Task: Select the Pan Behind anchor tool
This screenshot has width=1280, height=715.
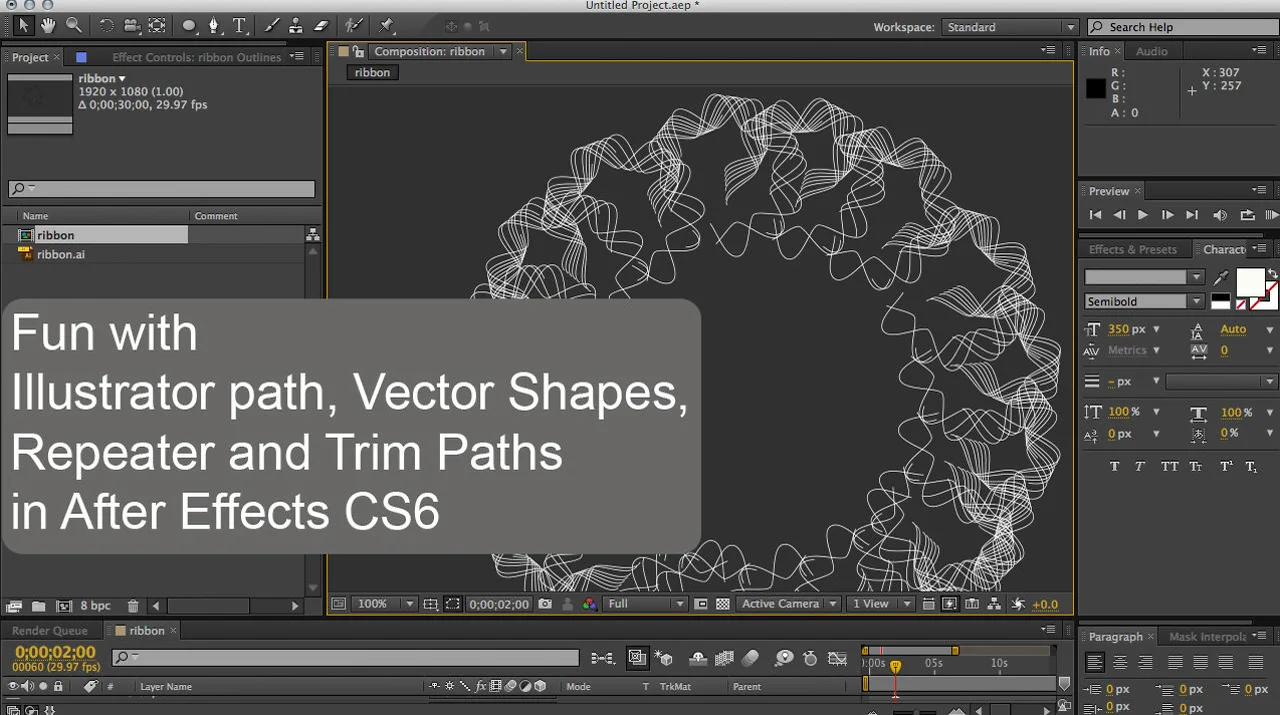Action: (157, 26)
